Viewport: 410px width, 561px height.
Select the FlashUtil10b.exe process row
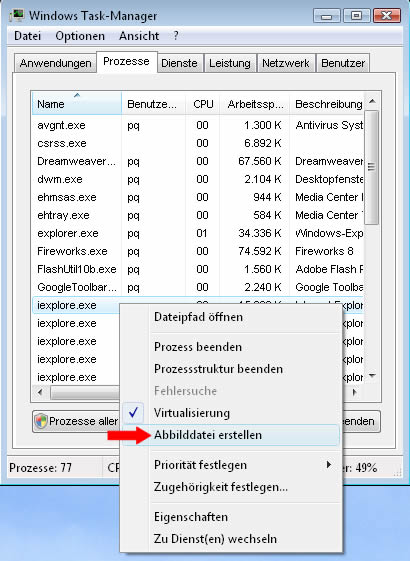tap(198, 269)
